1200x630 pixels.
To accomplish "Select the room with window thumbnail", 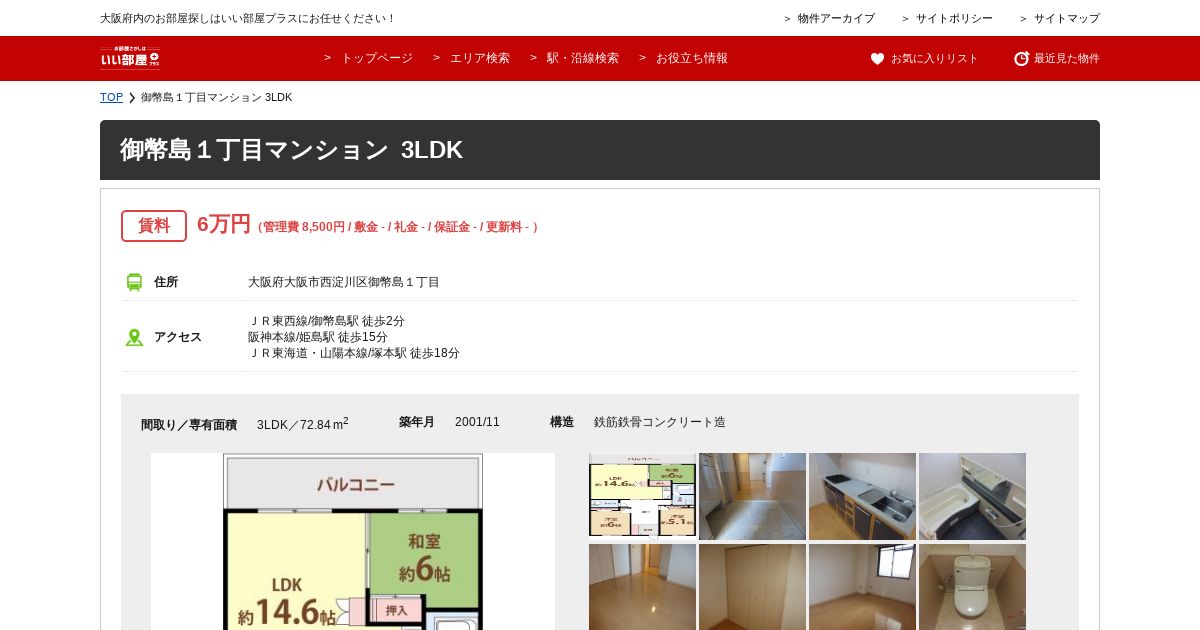I will coord(862,587).
